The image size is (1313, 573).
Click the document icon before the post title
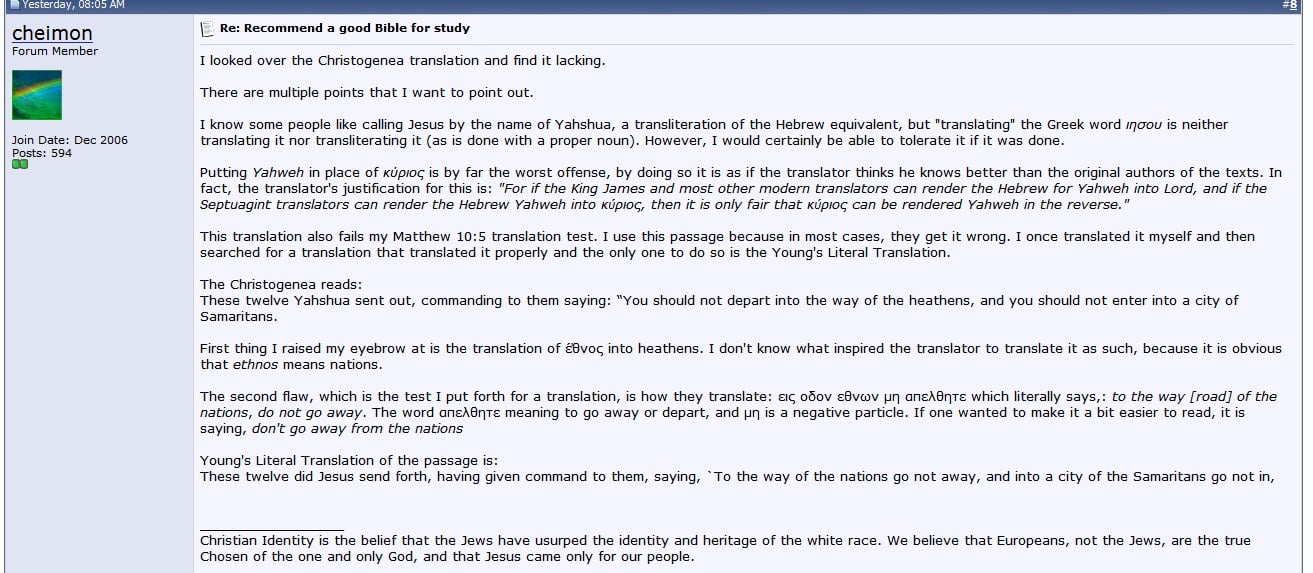(x=207, y=29)
